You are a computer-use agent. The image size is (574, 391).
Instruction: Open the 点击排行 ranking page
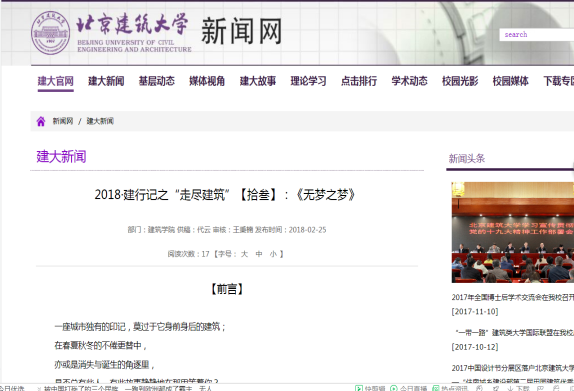pyautogui.click(x=359, y=81)
